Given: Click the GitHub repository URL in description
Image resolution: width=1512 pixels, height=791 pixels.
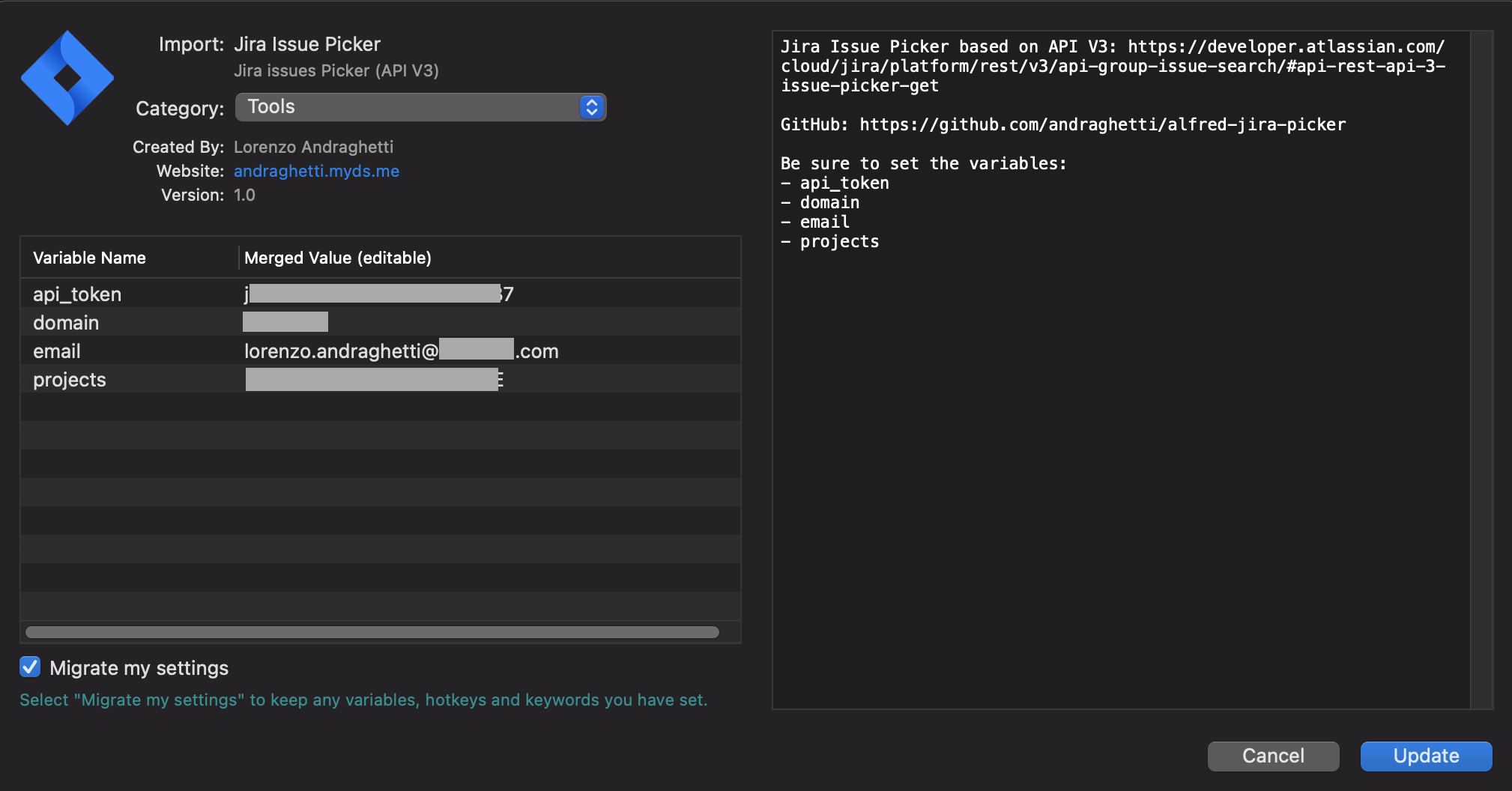Looking at the screenshot, I should (x=1101, y=124).
